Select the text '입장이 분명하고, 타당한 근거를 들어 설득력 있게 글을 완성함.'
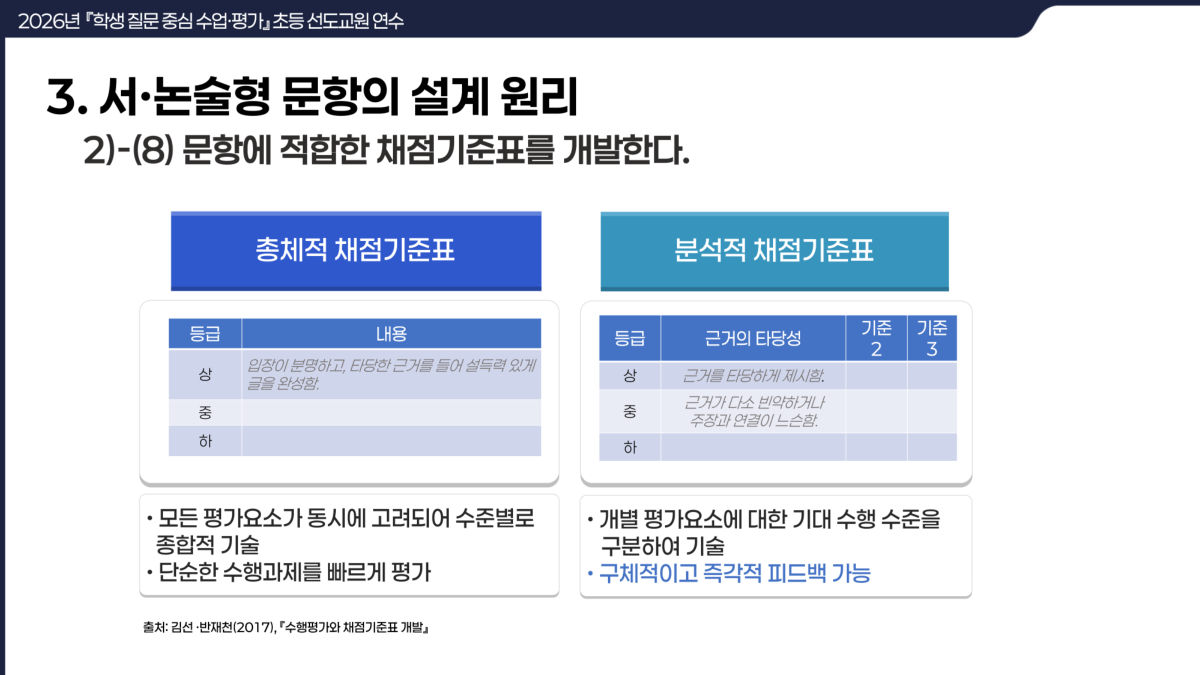 pos(392,373)
